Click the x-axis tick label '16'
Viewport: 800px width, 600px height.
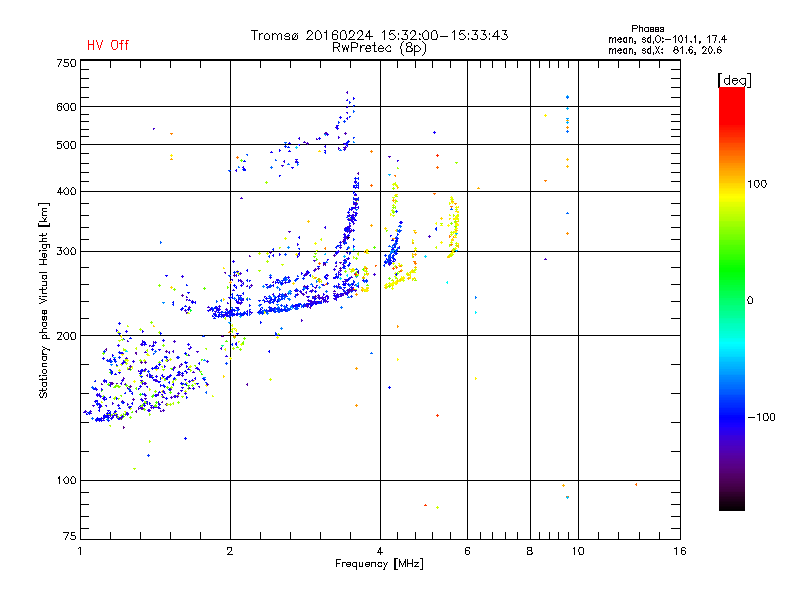pyautogui.click(x=680, y=551)
